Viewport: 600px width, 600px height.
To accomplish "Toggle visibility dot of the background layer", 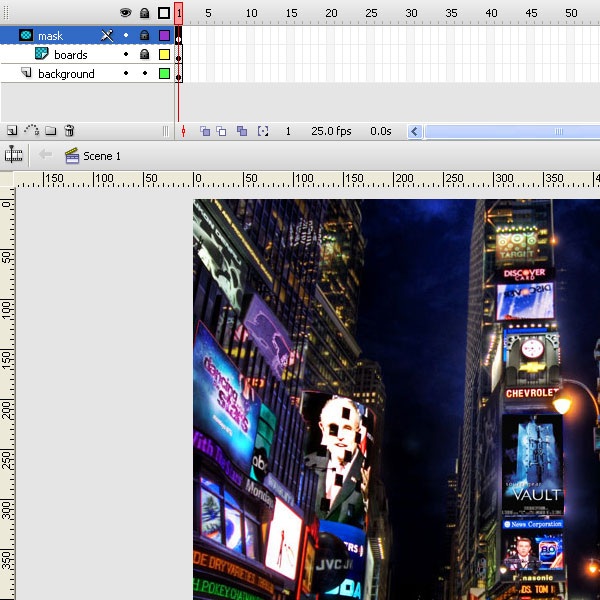I will coord(126,73).
